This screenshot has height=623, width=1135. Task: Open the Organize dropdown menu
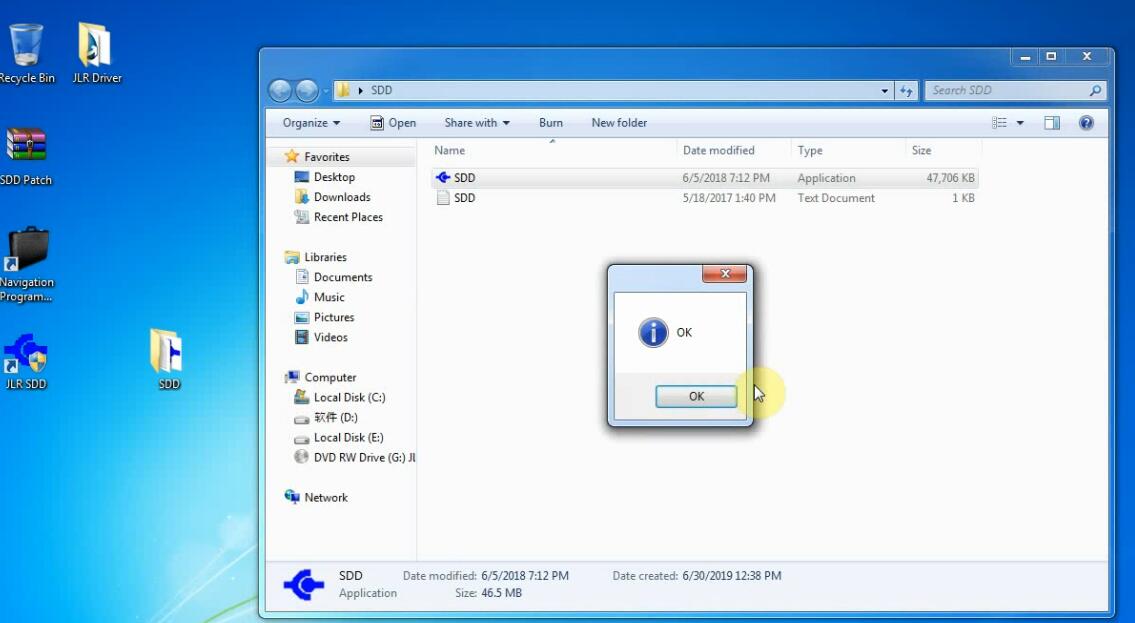click(x=311, y=123)
